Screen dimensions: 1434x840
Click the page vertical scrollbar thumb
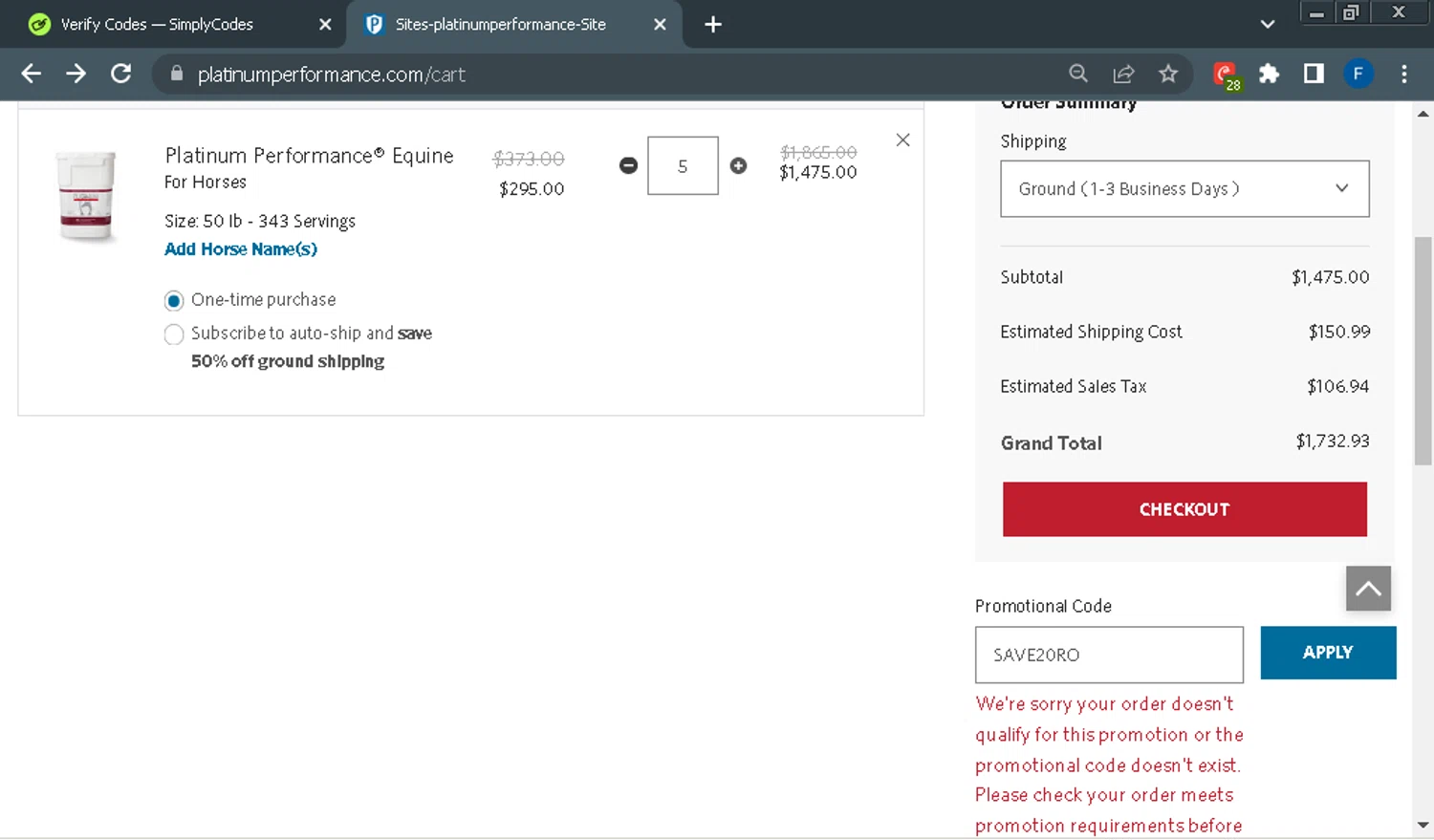click(1423, 351)
